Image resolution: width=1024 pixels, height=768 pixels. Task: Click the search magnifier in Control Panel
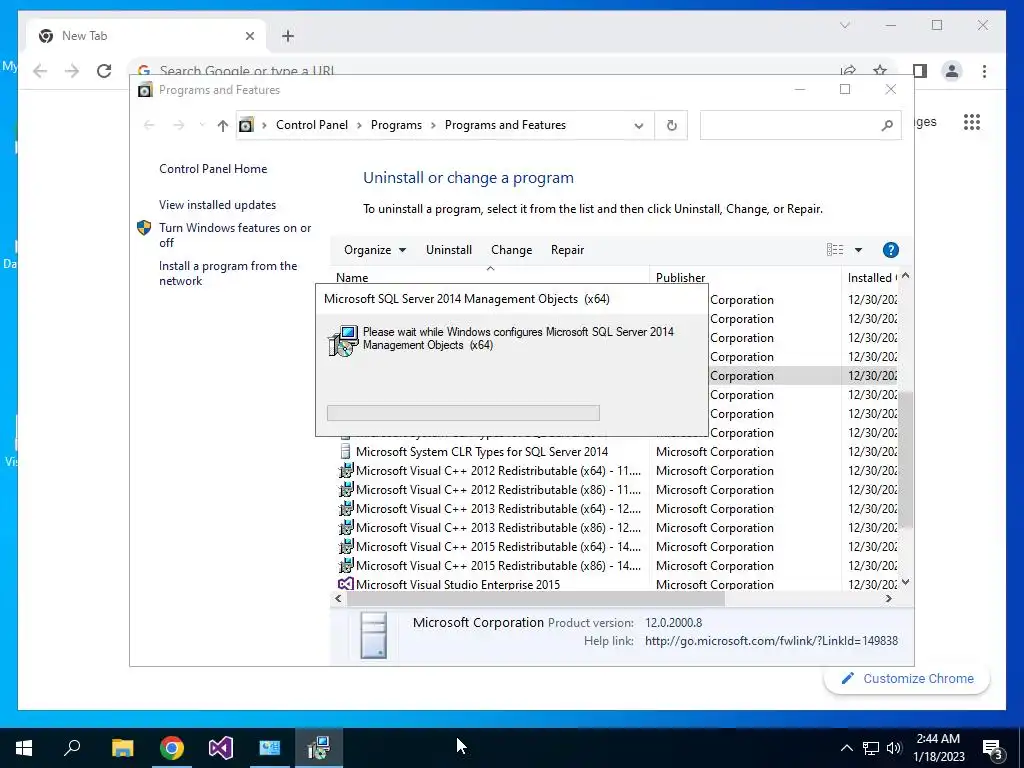(887, 125)
